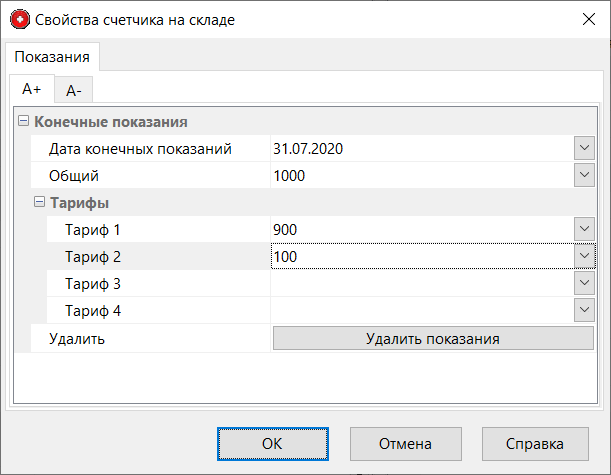The height and width of the screenshot is (475, 611).
Task: Open the Тариф 2 dropdown arrow
Action: (585, 257)
